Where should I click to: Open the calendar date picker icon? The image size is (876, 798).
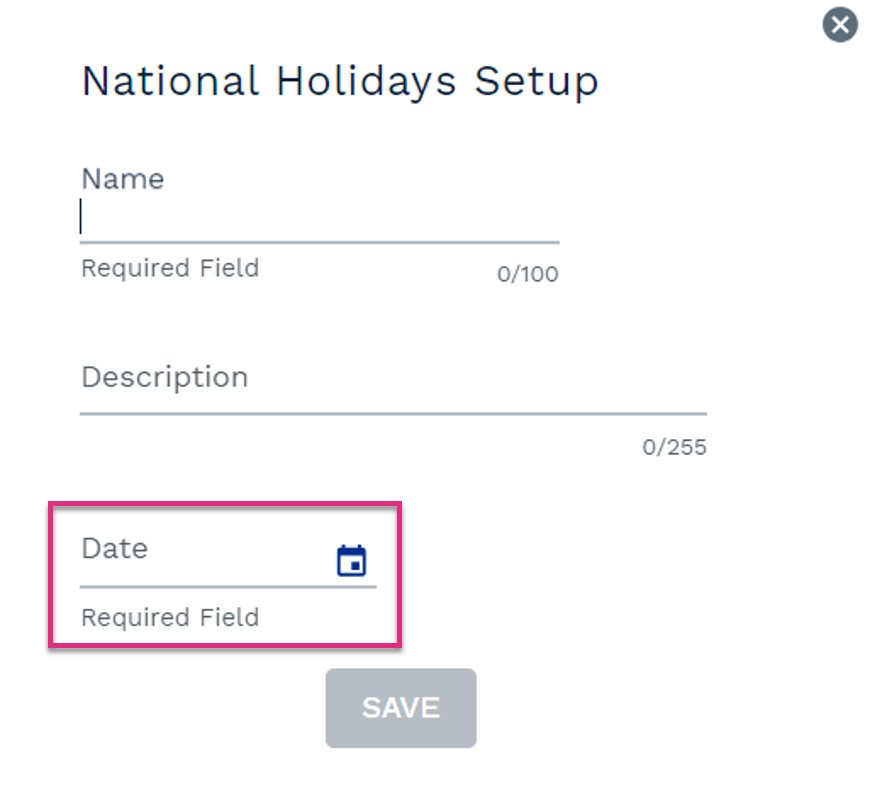click(x=351, y=560)
